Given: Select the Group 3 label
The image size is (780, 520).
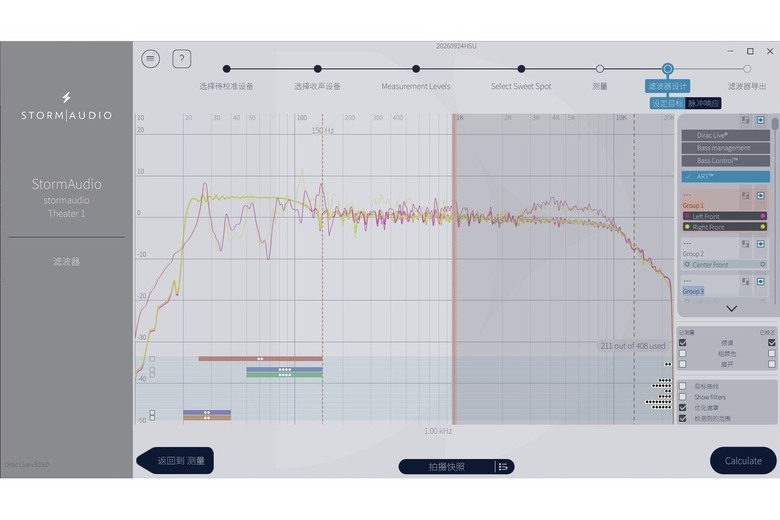Looking at the screenshot, I should click(x=693, y=291).
